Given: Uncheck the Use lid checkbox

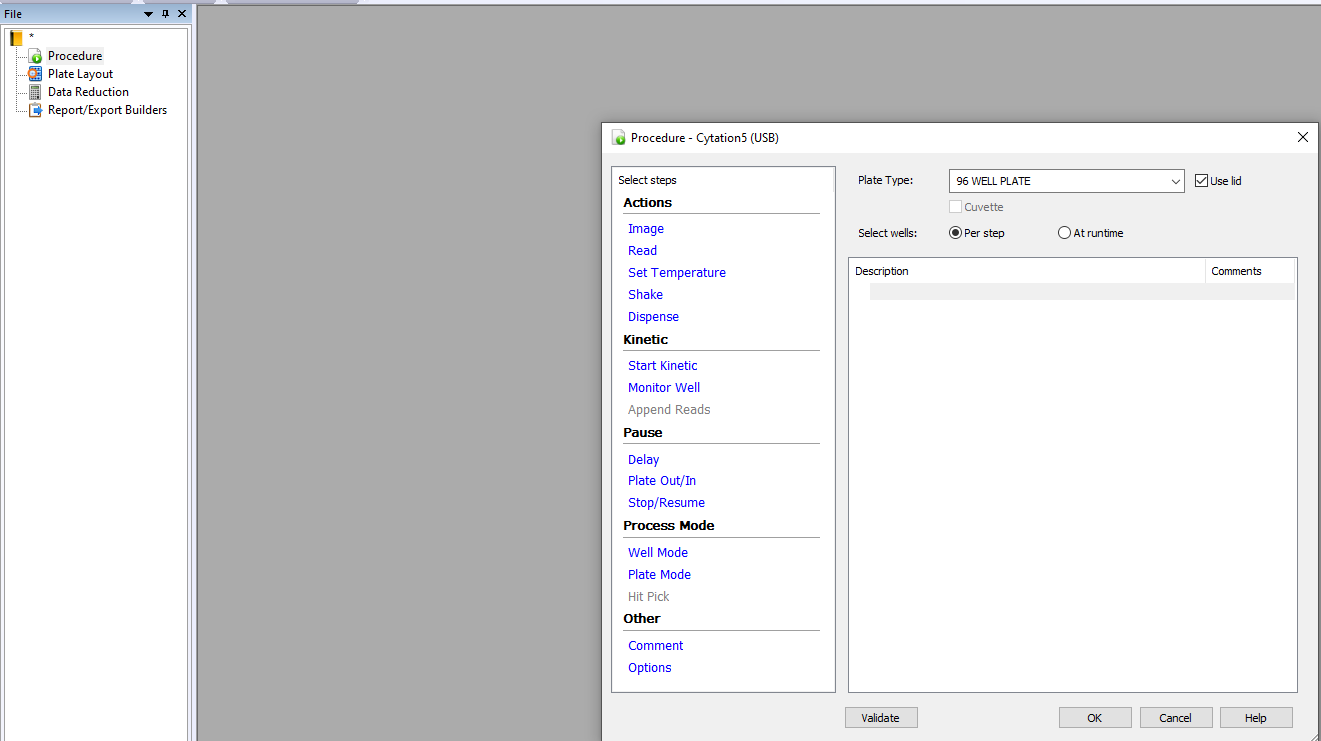Looking at the screenshot, I should (x=1202, y=181).
